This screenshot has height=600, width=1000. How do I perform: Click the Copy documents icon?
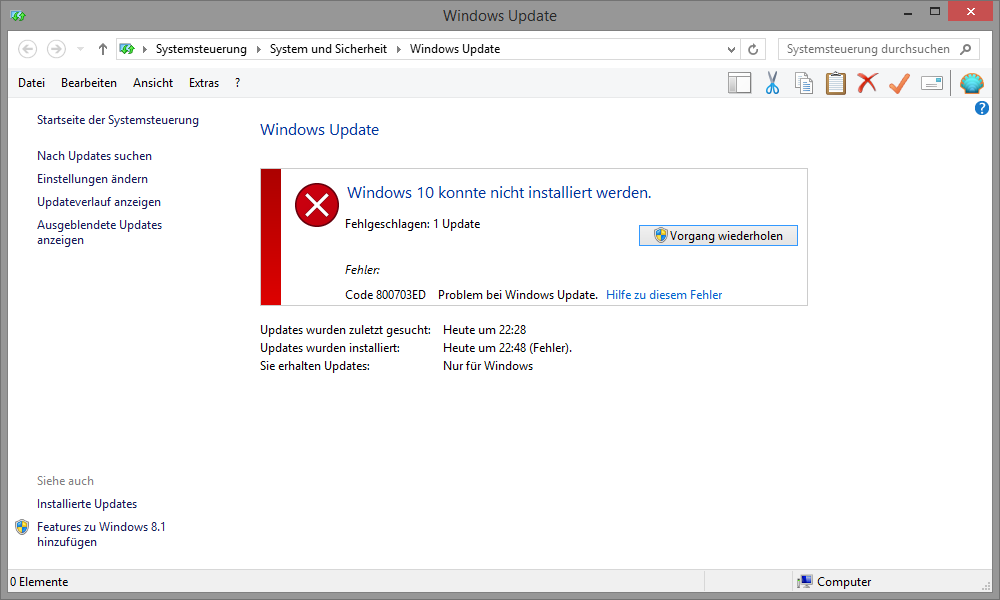pos(804,83)
